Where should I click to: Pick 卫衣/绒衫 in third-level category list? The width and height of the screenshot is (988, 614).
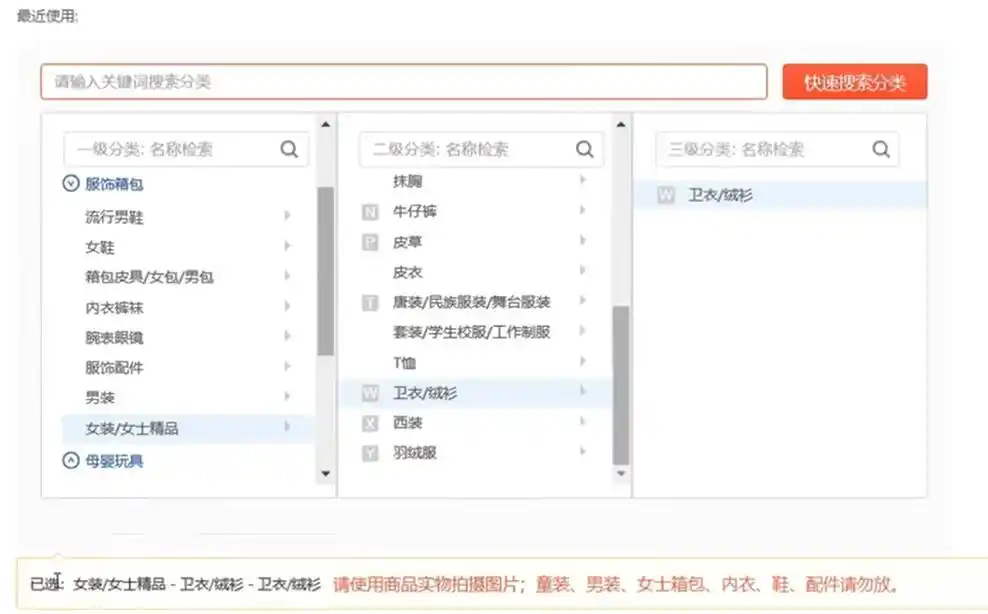[x=720, y=196]
